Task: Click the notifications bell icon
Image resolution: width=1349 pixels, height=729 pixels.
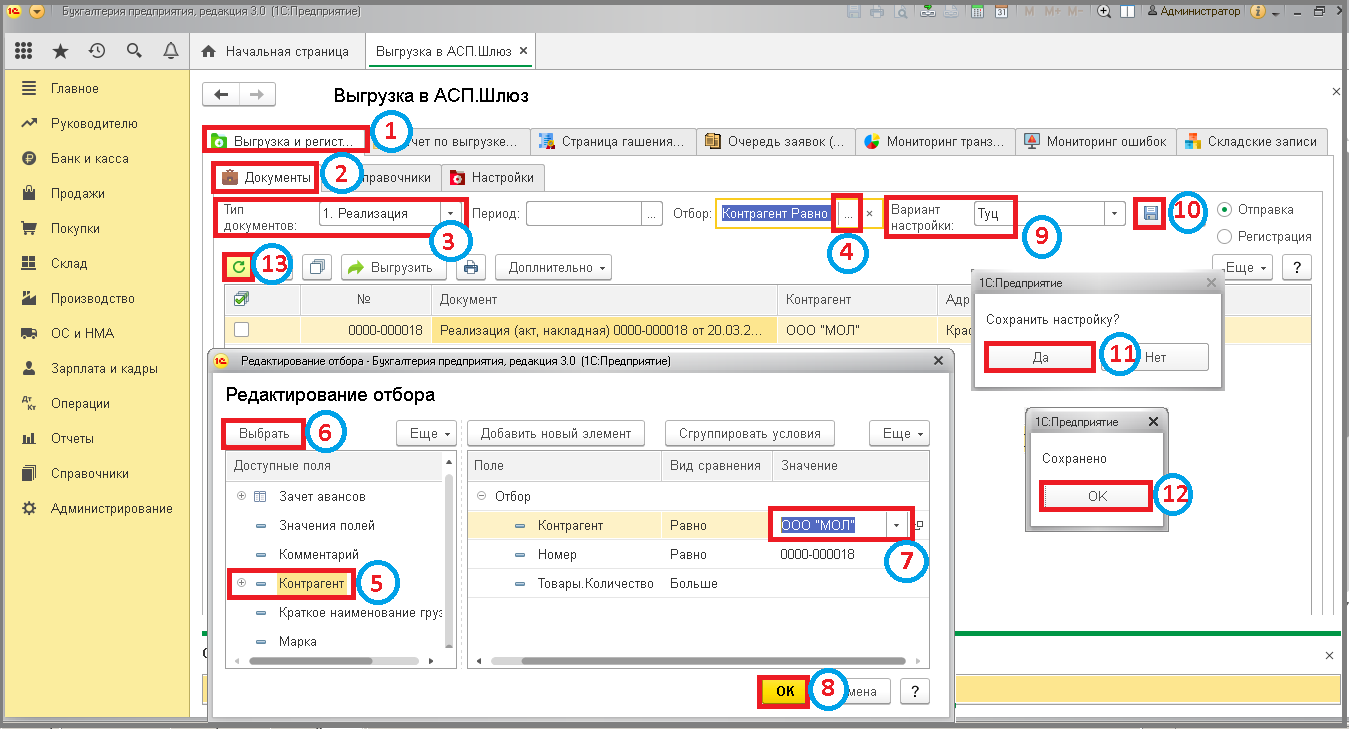Action: pos(170,51)
